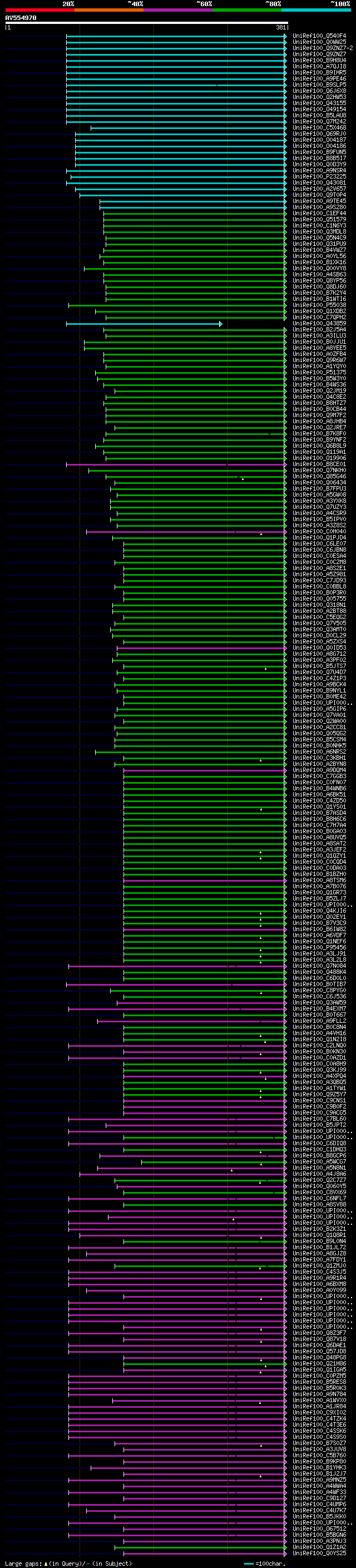The height and width of the screenshot is (1568, 356).
Task: Click hit label UniRef100_Q43859
Action: 319,323
